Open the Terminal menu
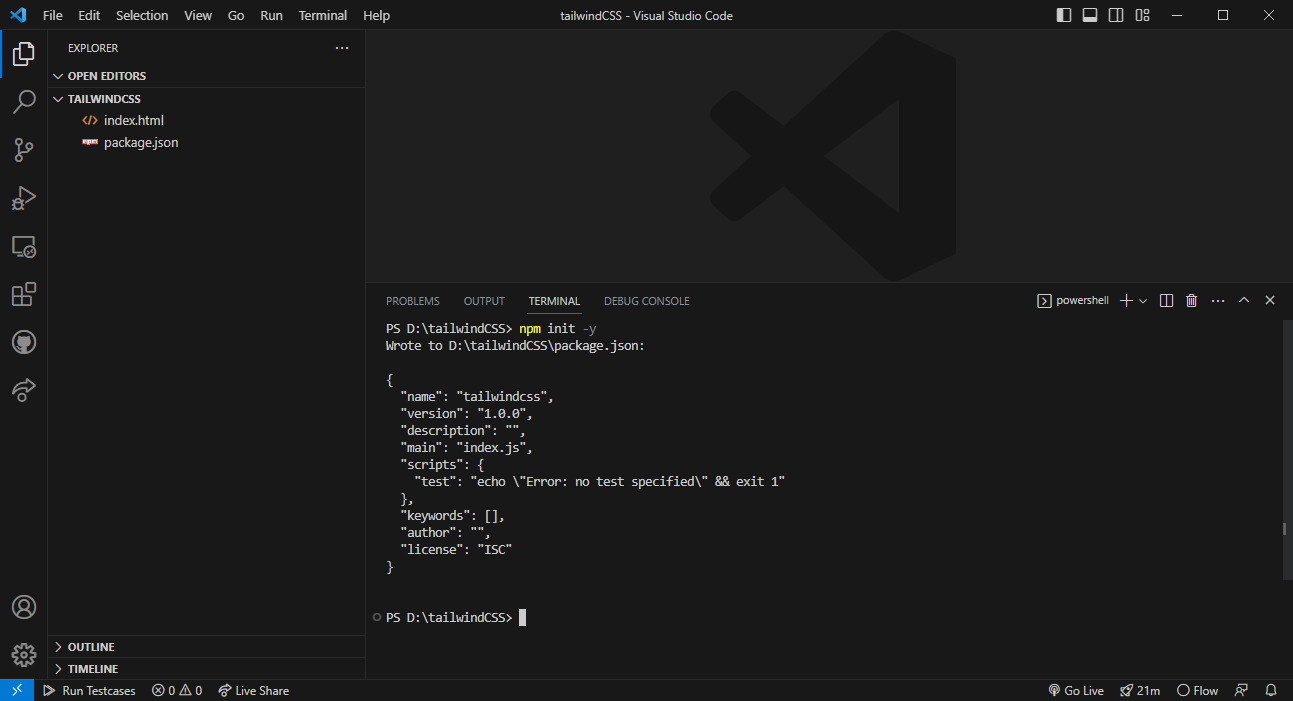 click(x=323, y=15)
